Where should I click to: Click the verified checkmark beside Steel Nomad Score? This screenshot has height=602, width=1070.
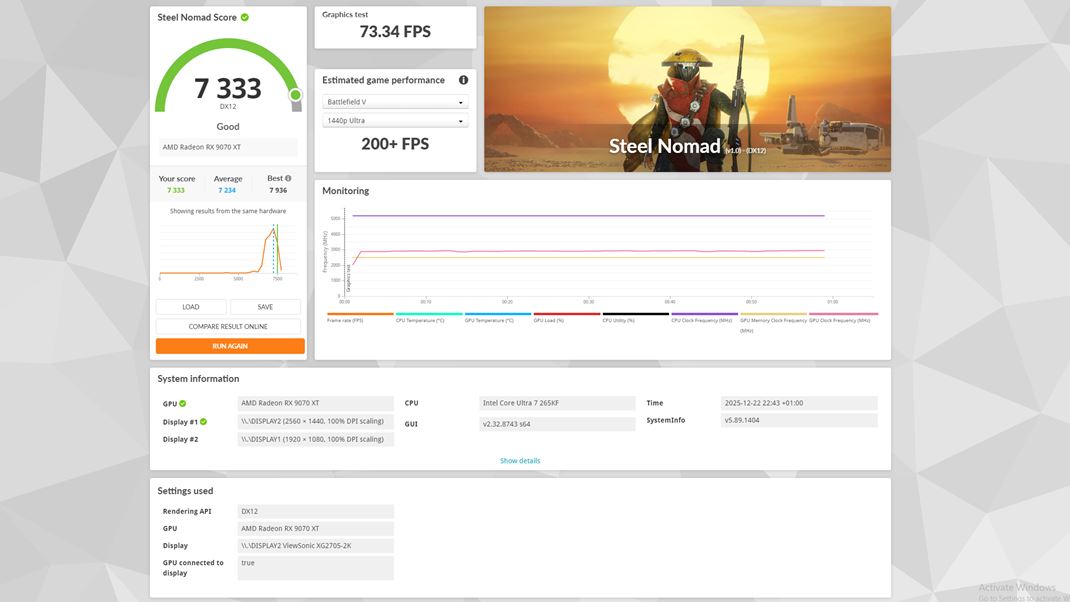tap(244, 17)
